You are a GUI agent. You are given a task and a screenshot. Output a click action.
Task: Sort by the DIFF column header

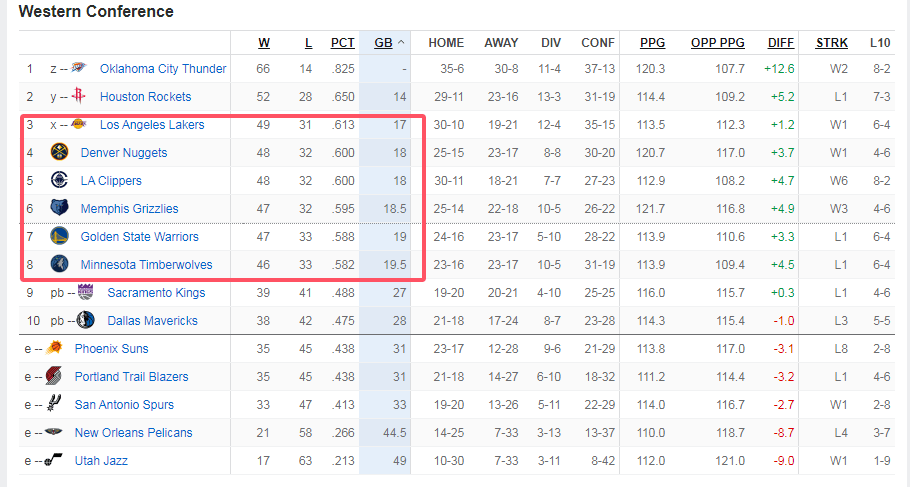click(781, 43)
